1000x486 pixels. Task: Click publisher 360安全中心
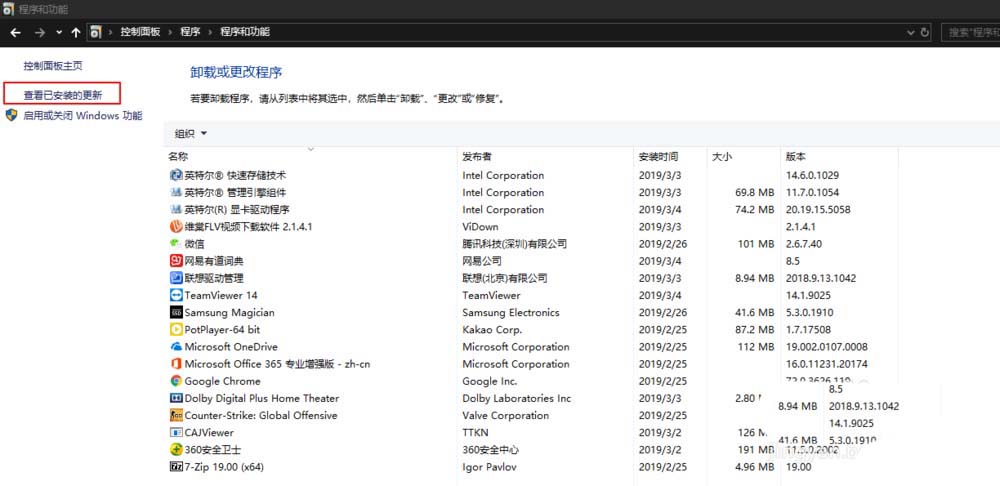[x=490, y=450]
